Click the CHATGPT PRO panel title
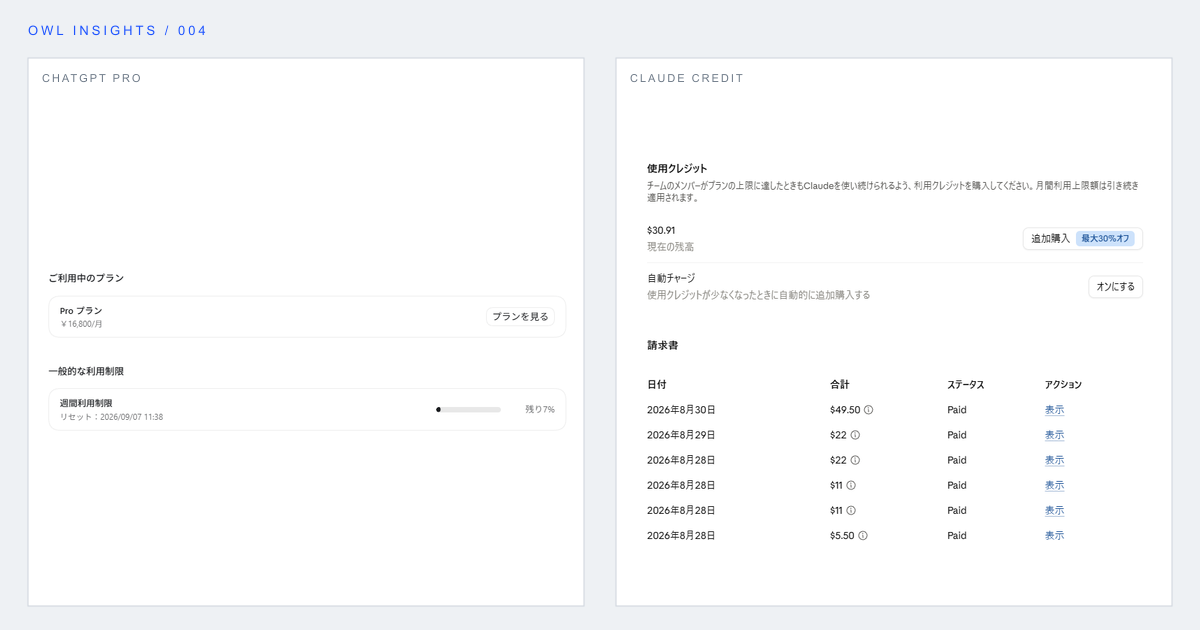The height and width of the screenshot is (630, 1200). (x=92, y=78)
